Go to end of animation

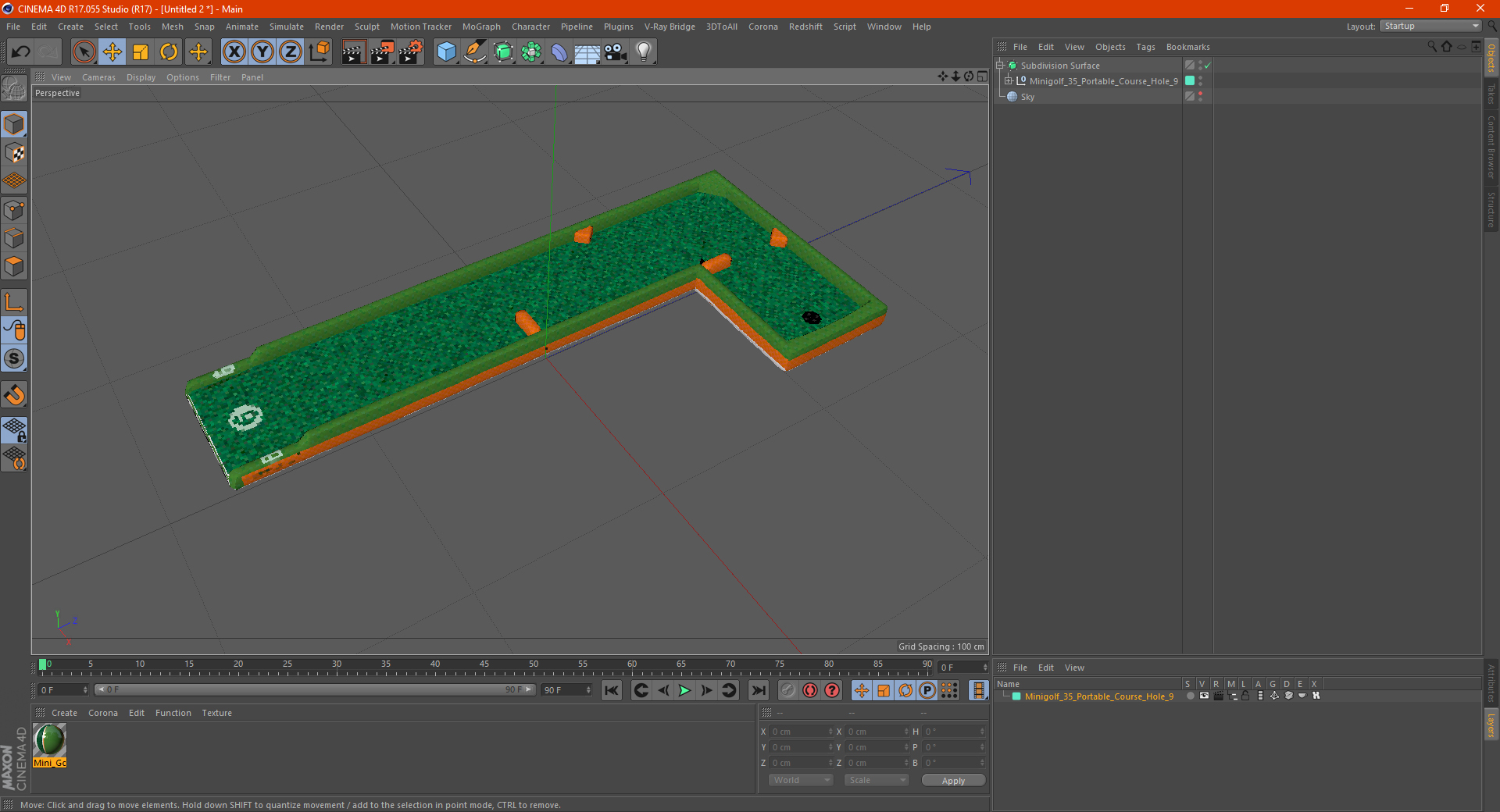pyautogui.click(x=759, y=690)
